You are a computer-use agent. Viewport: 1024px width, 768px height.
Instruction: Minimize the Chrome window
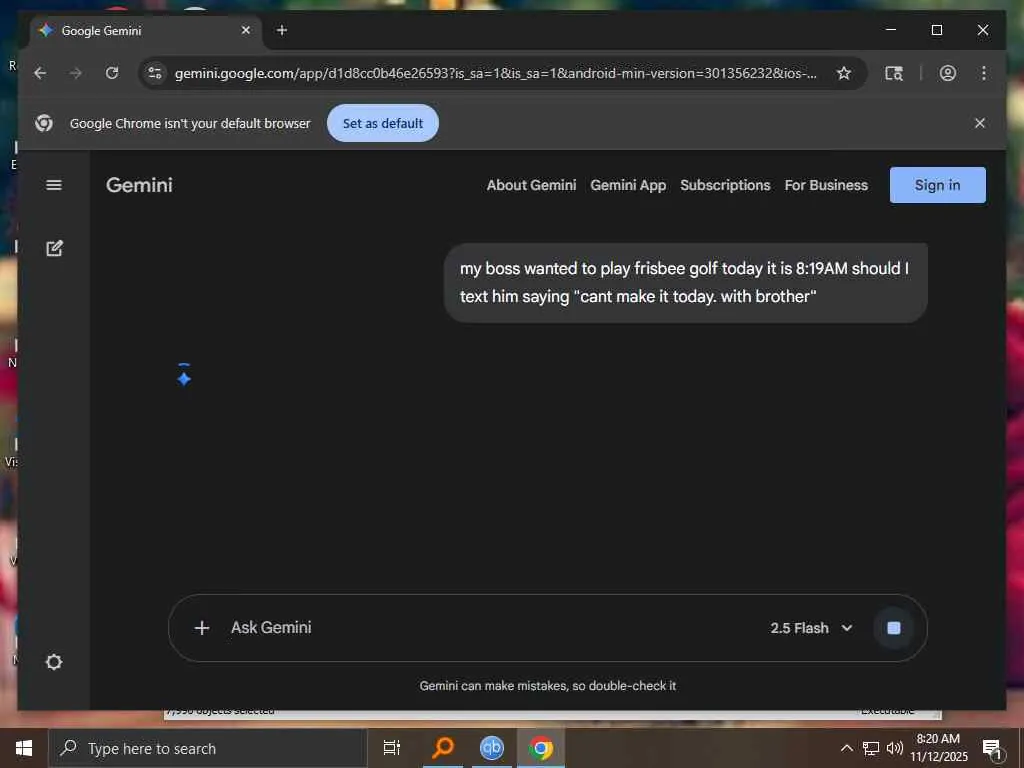pyautogui.click(x=891, y=30)
